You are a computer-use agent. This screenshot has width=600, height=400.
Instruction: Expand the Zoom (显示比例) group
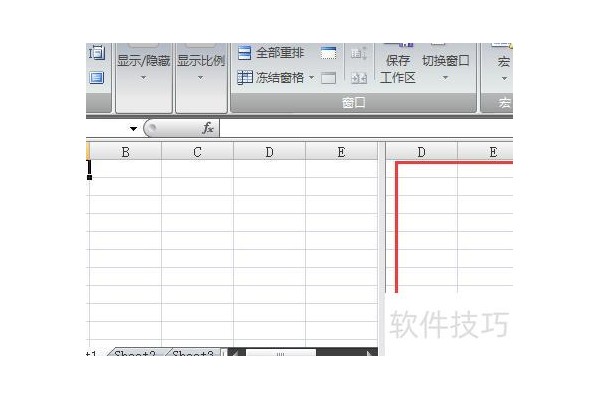(x=201, y=67)
